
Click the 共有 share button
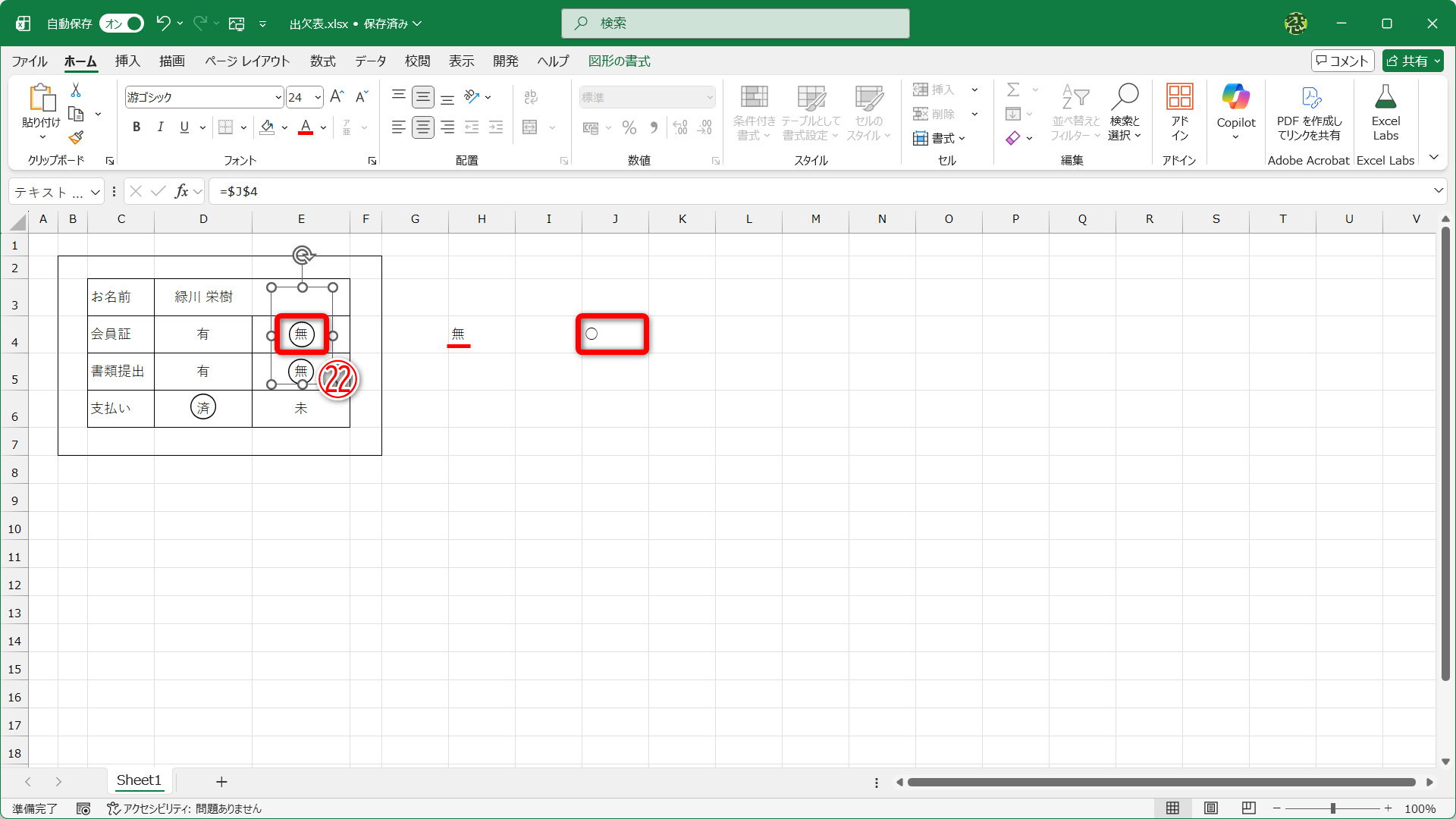click(x=1407, y=61)
